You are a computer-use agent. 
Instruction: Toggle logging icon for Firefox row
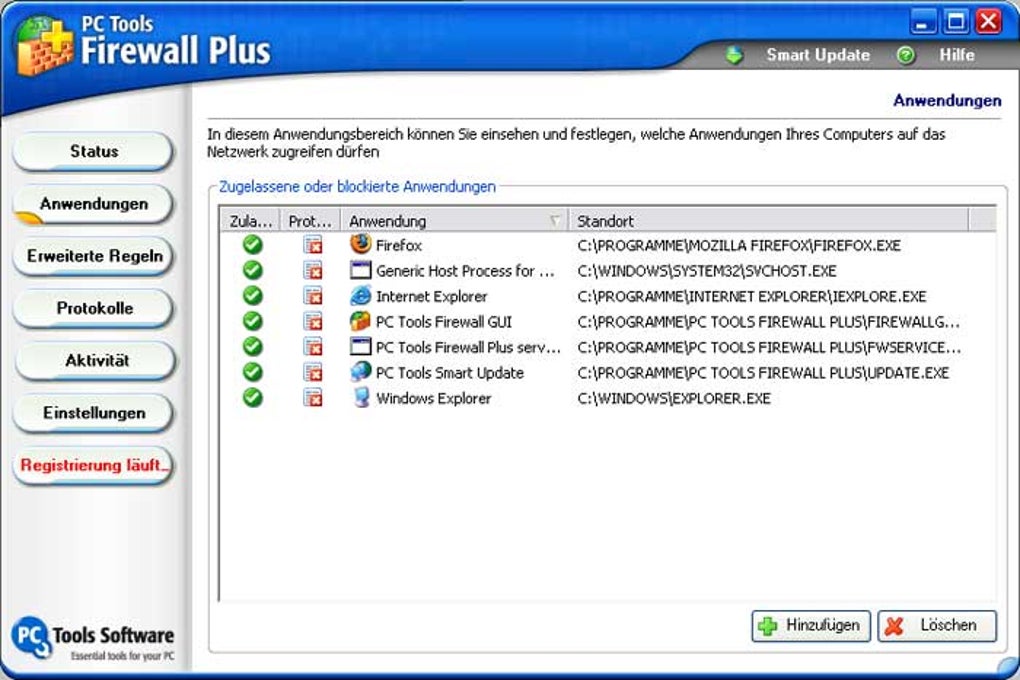tap(313, 245)
